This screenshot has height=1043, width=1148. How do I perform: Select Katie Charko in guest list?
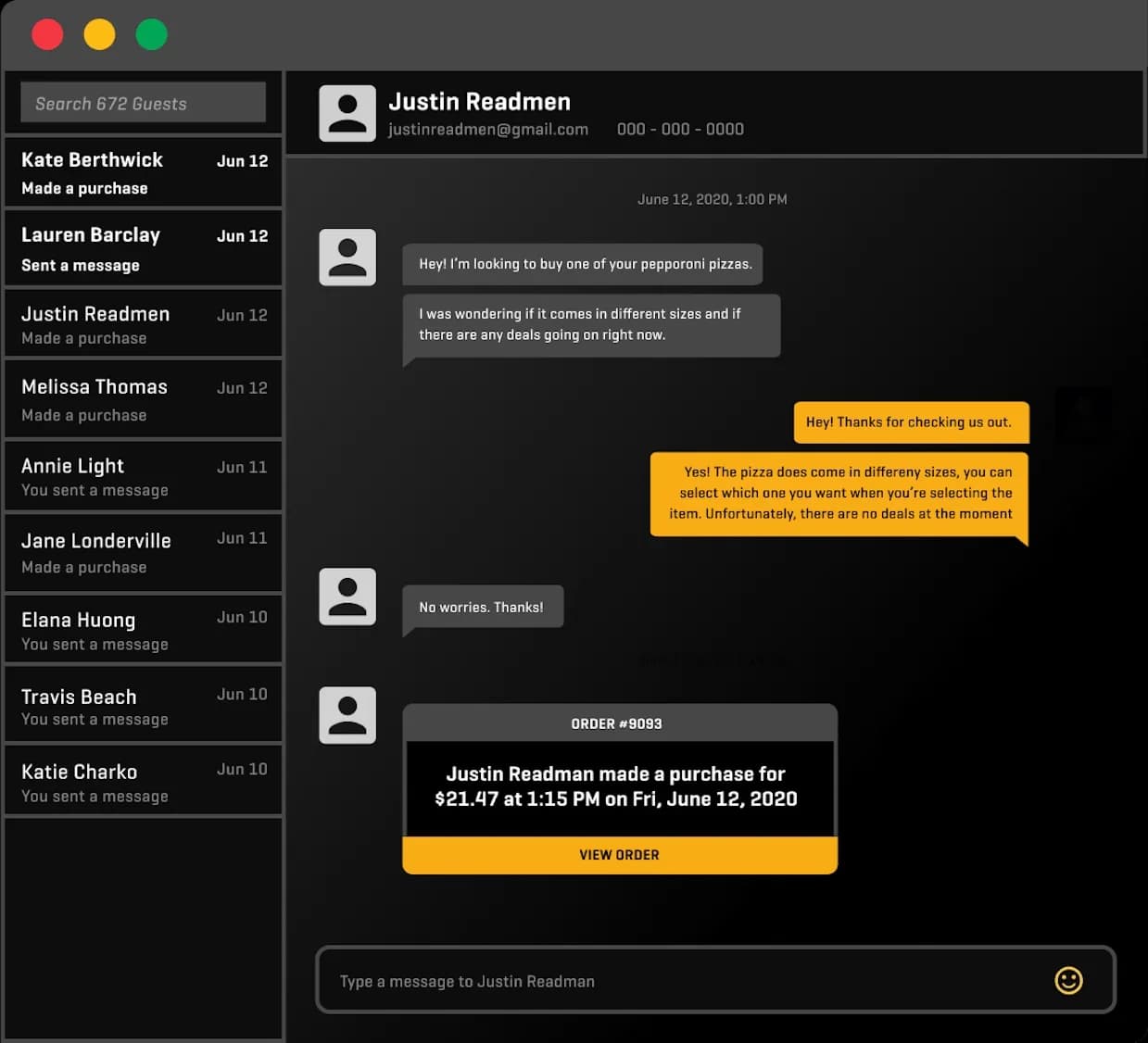pyautogui.click(x=143, y=782)
